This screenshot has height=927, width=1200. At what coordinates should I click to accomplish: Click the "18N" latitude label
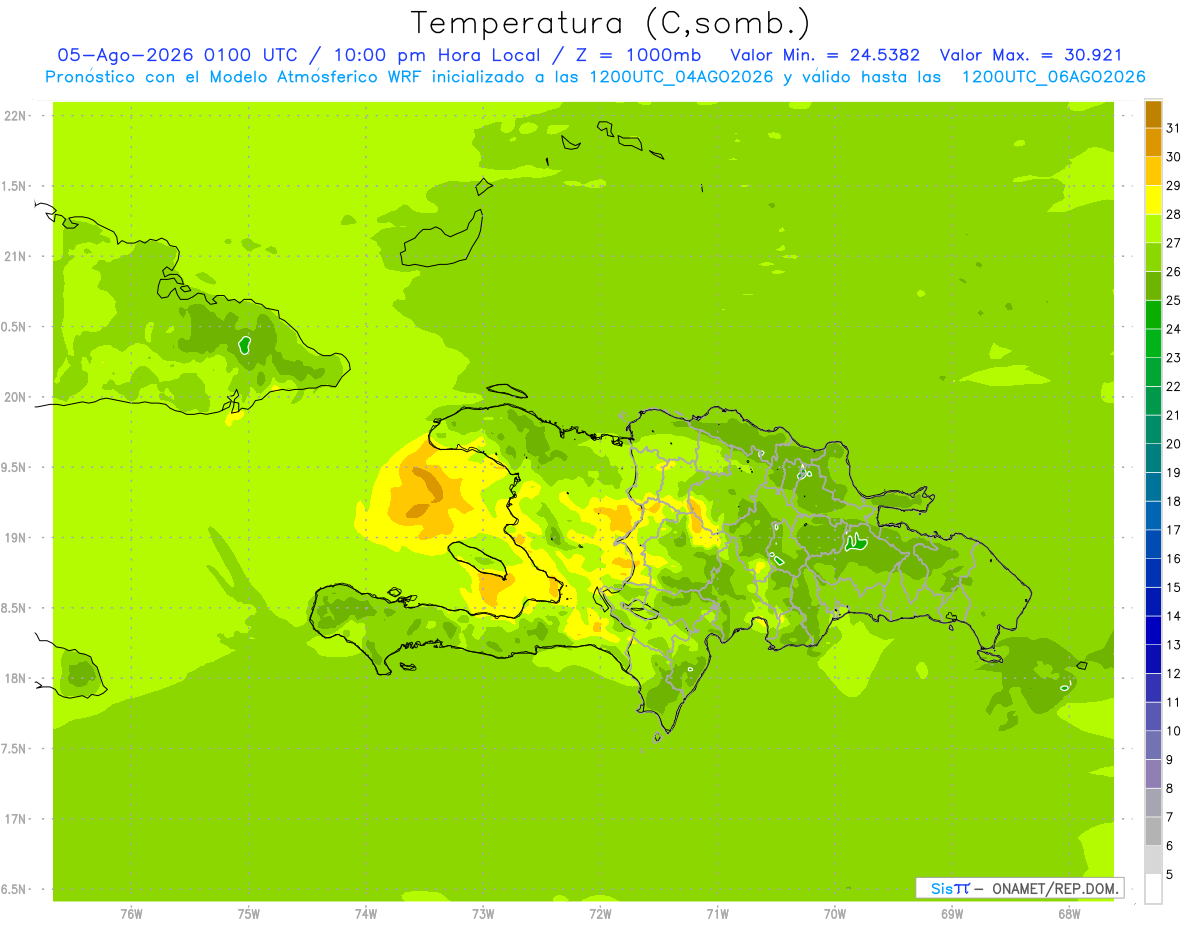pos(16,678)
